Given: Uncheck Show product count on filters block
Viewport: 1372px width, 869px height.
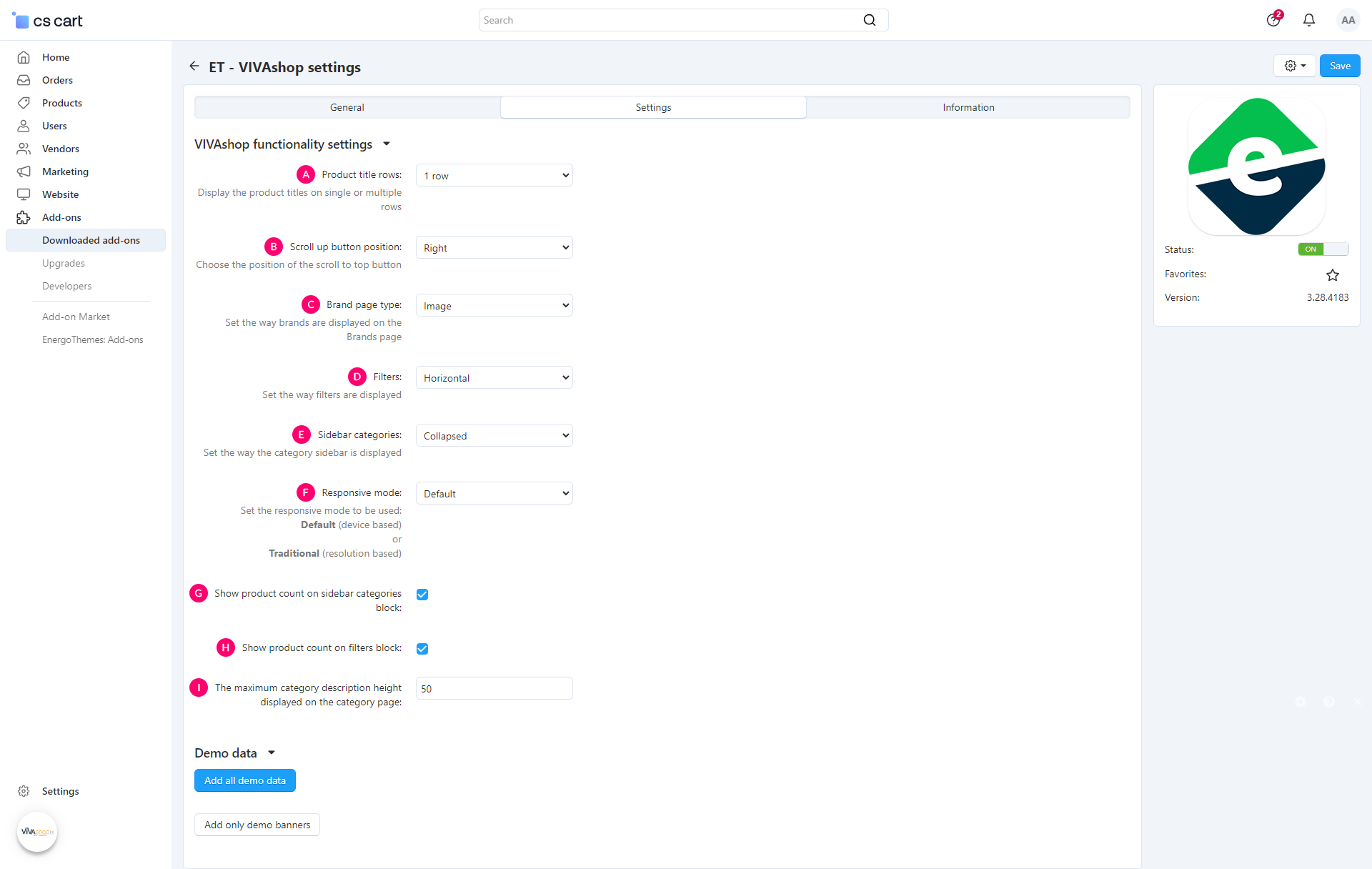Looking at the screenshot, I should 422,649.
